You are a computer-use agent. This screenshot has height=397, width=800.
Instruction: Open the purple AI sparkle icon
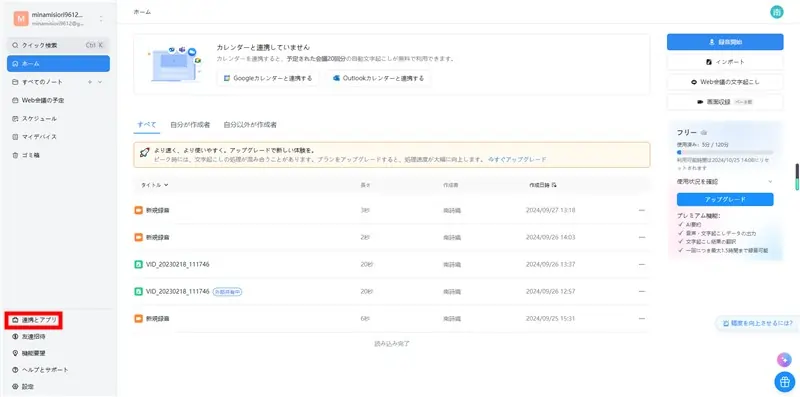(784, 360)
